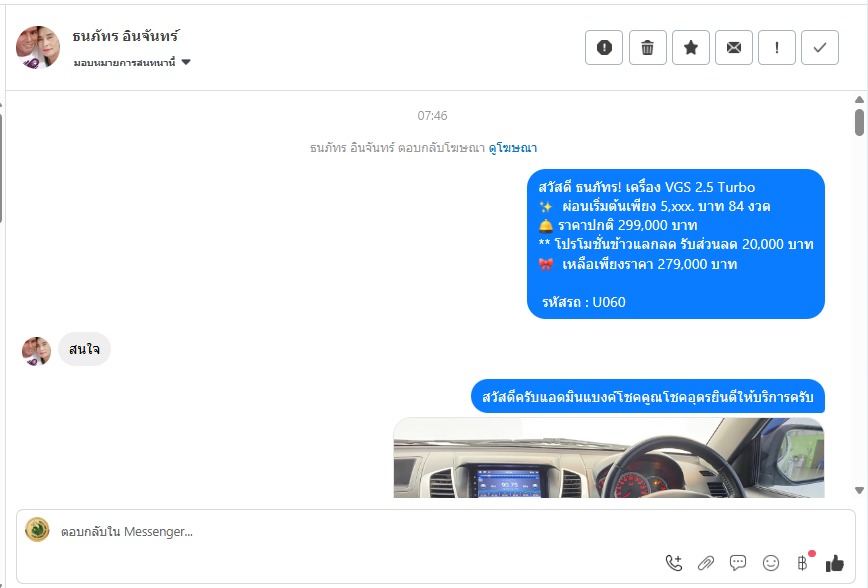Mark conversation unread with envelope icon
The height and width of the screenshot is (588, 868).
[734, 48]
